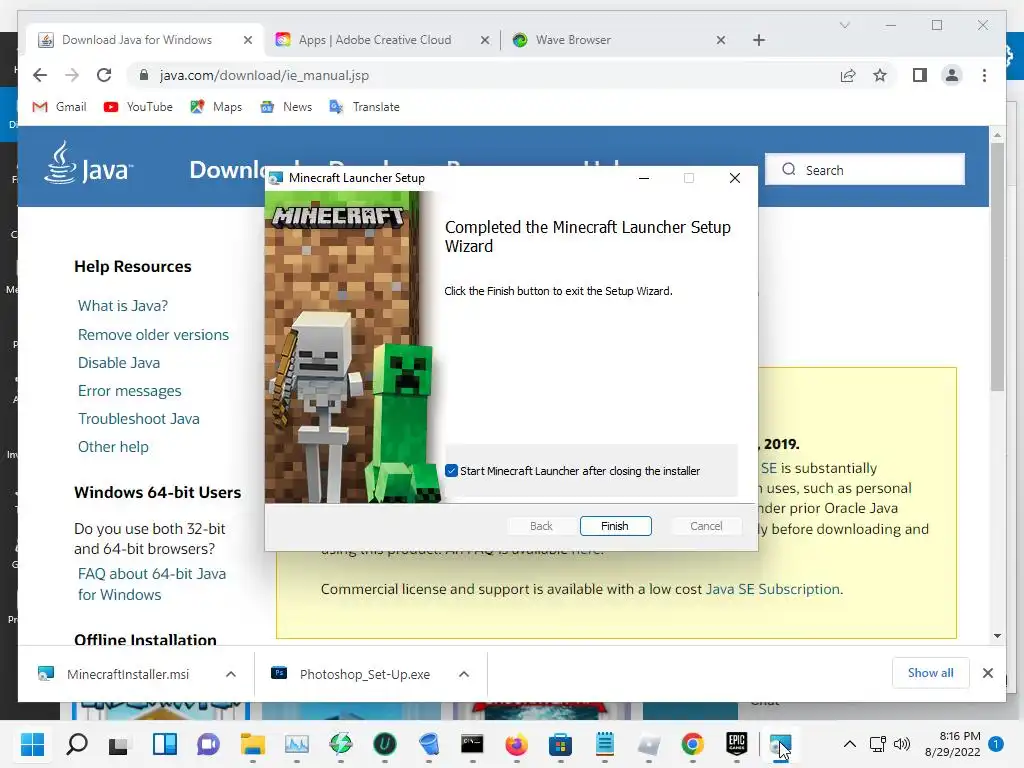
Task: Open volume control in system tray
Action: (902, 744)
